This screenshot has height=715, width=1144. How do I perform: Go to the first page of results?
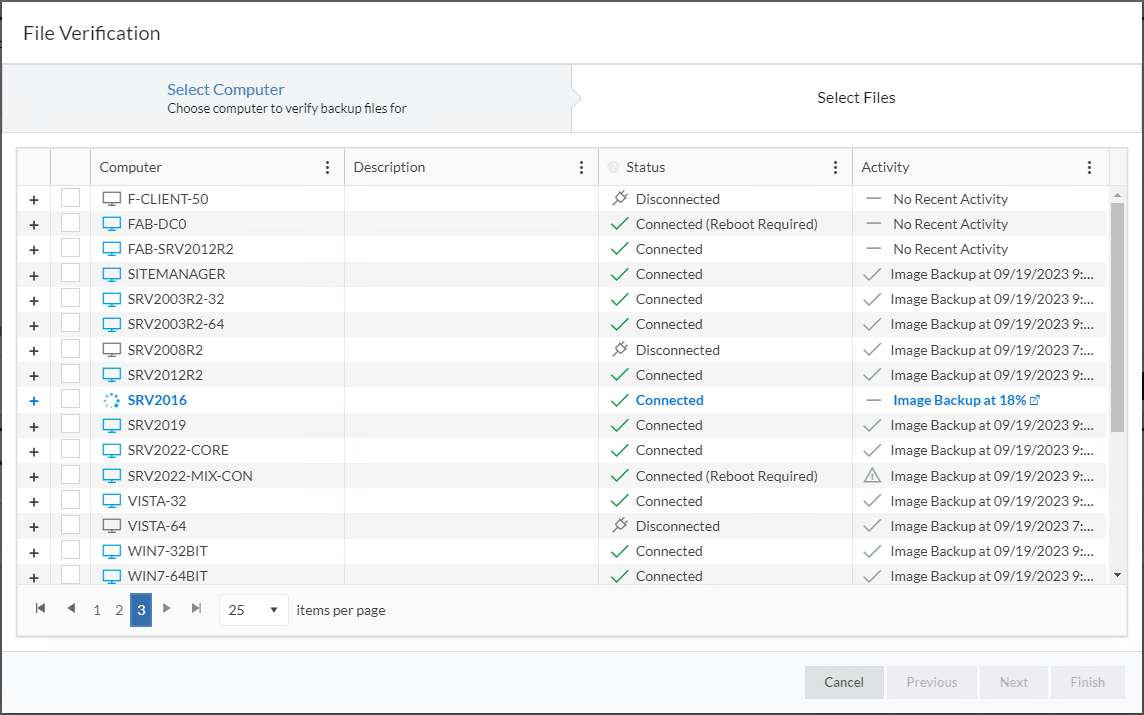tap(40, 609)
